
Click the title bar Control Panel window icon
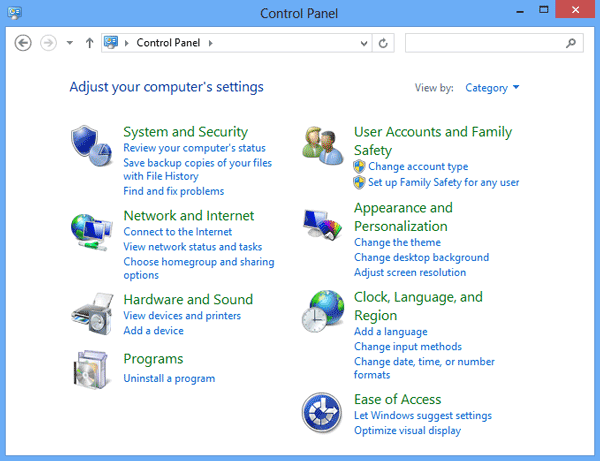15,13
